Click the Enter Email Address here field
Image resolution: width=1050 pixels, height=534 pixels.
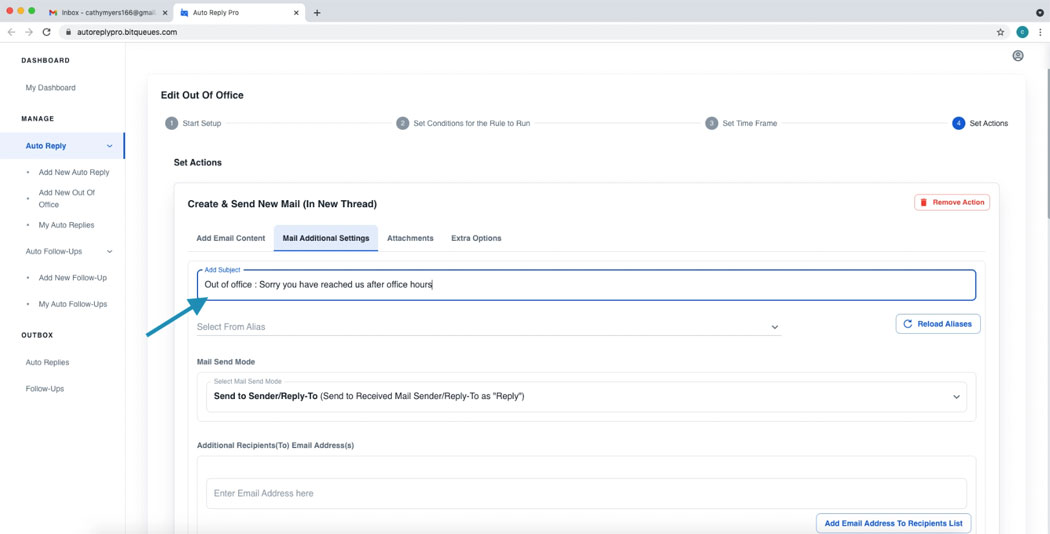(586, 493)
